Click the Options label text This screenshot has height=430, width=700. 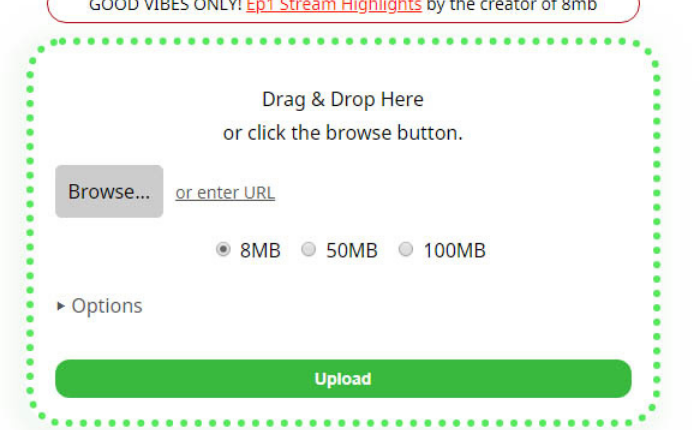click(x=107, y=306)
